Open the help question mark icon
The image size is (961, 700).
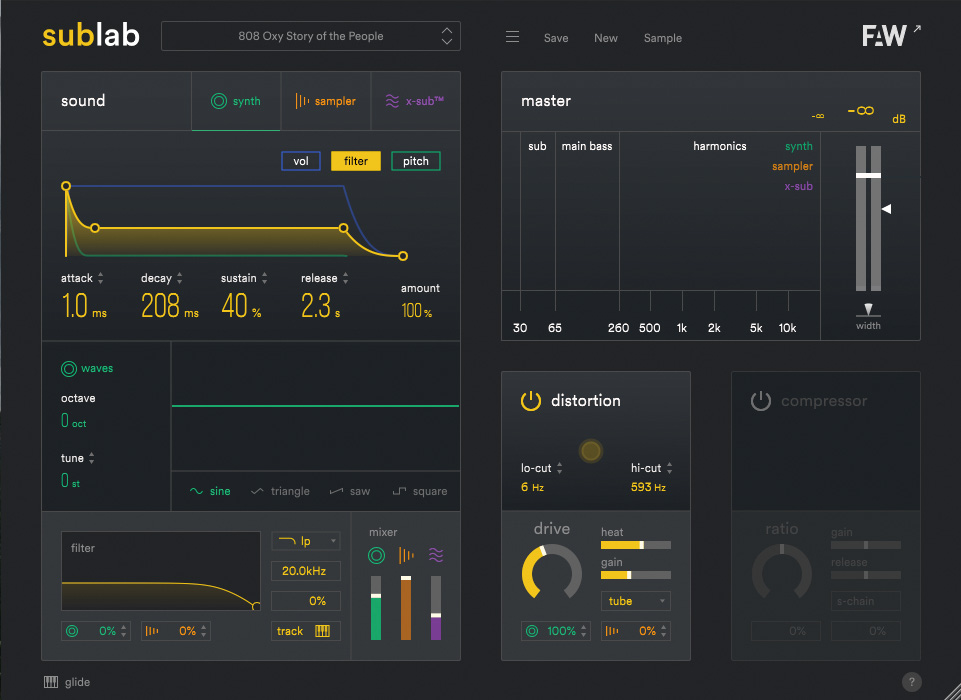(x=911, y=682)
